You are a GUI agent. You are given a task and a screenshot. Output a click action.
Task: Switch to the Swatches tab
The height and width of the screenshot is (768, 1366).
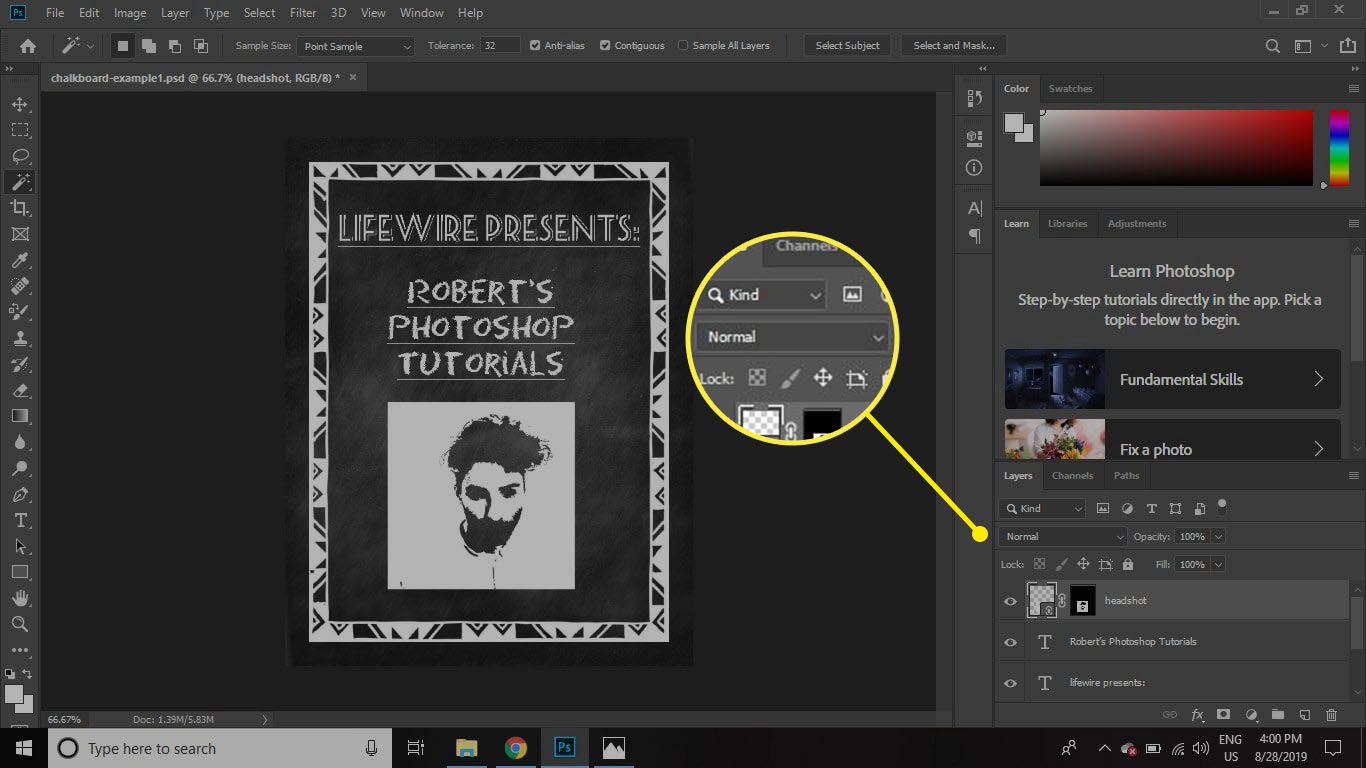coord(1070,88)
